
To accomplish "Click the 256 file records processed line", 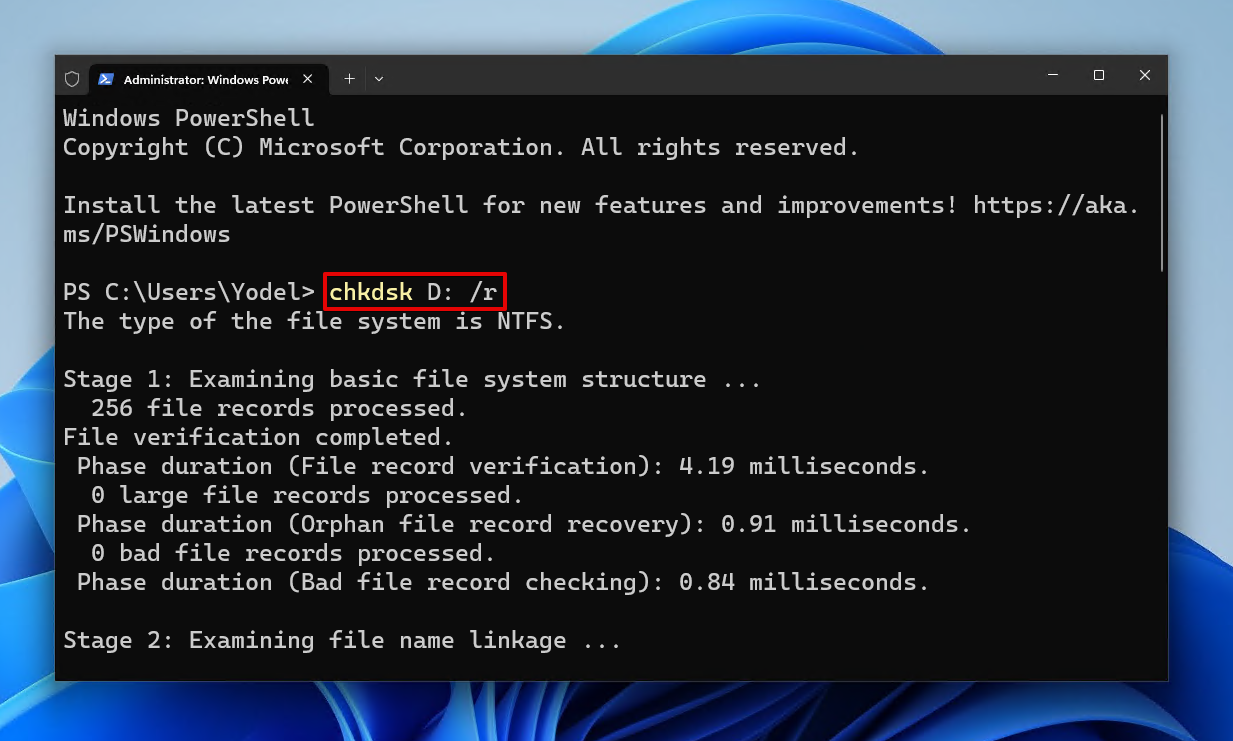I will 266,407.
